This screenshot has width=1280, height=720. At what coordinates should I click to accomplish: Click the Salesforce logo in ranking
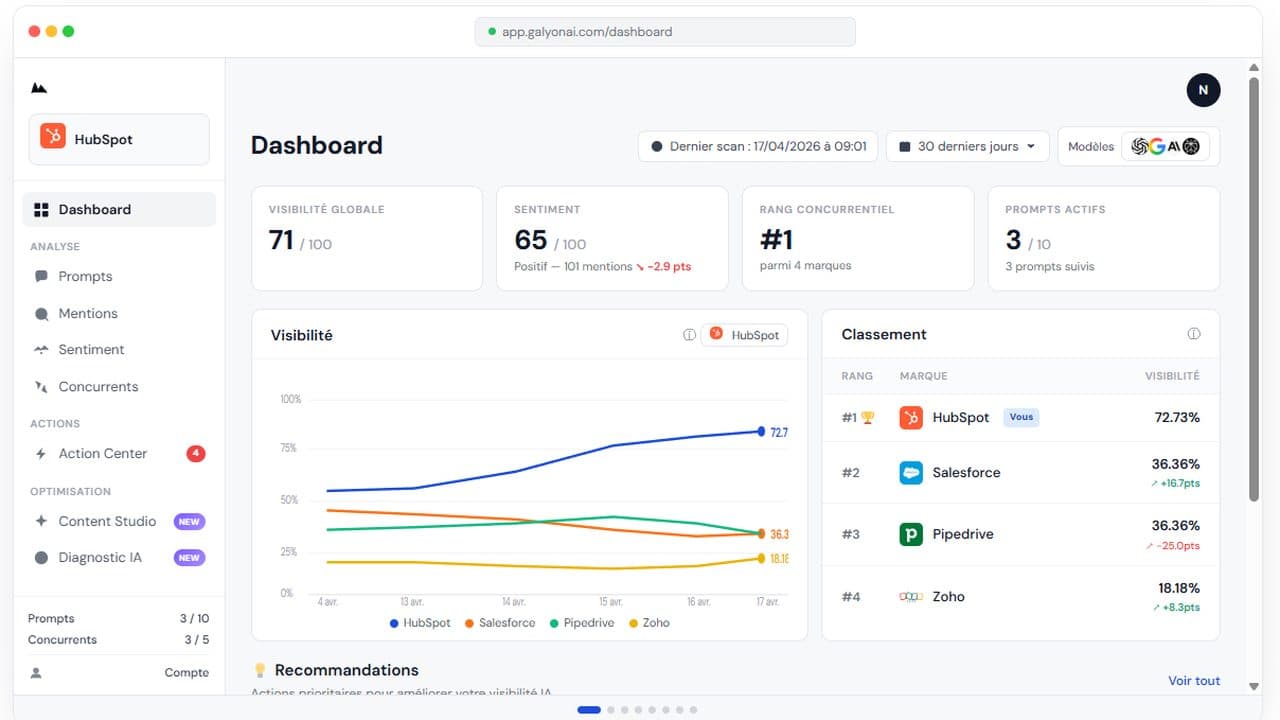coord(911,473)
